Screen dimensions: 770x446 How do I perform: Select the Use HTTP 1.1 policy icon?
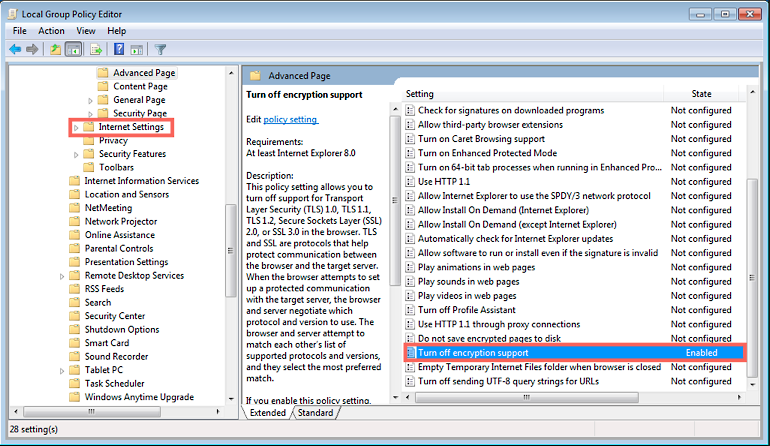[x=410, y=182]
